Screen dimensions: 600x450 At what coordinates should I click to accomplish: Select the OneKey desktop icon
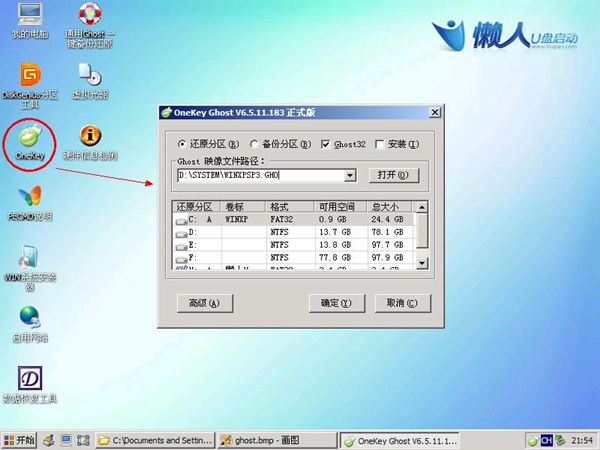30,142
